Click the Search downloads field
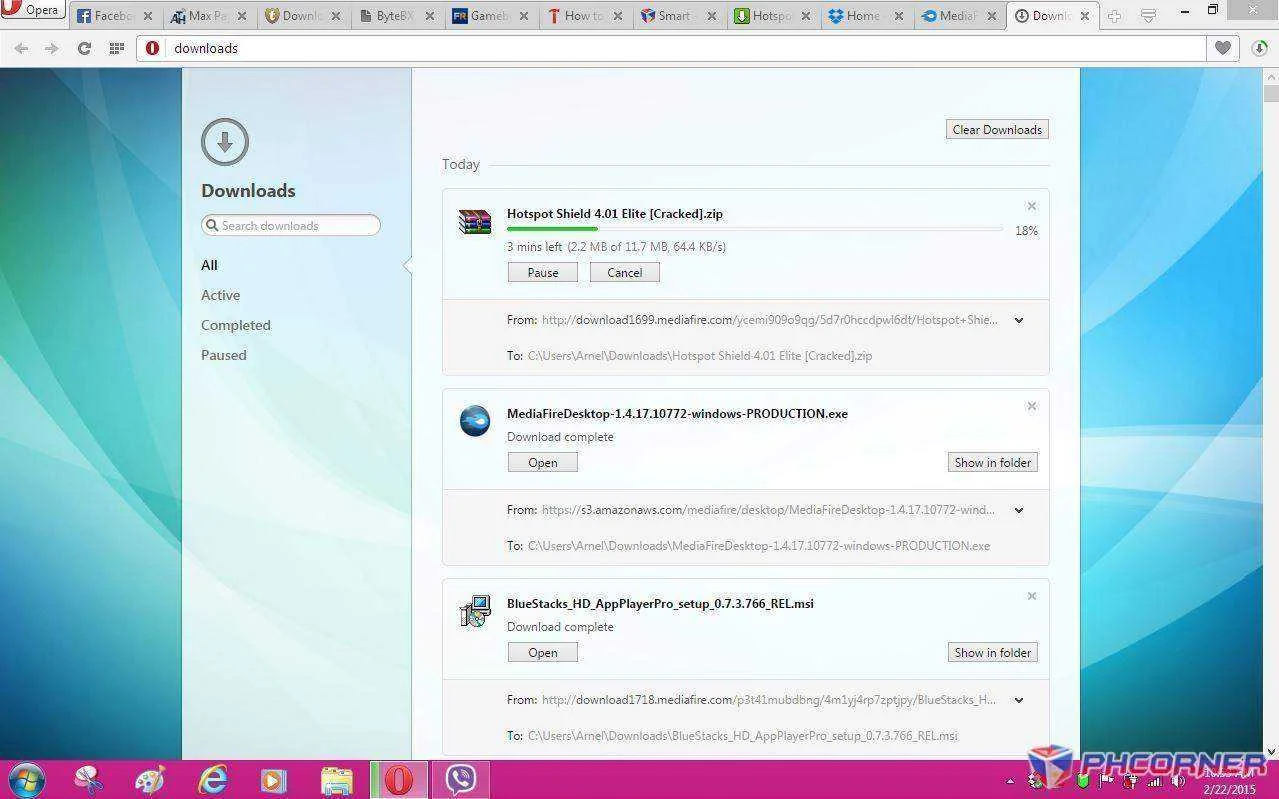The image size is (1279, 799). click(x=291, y=225)
